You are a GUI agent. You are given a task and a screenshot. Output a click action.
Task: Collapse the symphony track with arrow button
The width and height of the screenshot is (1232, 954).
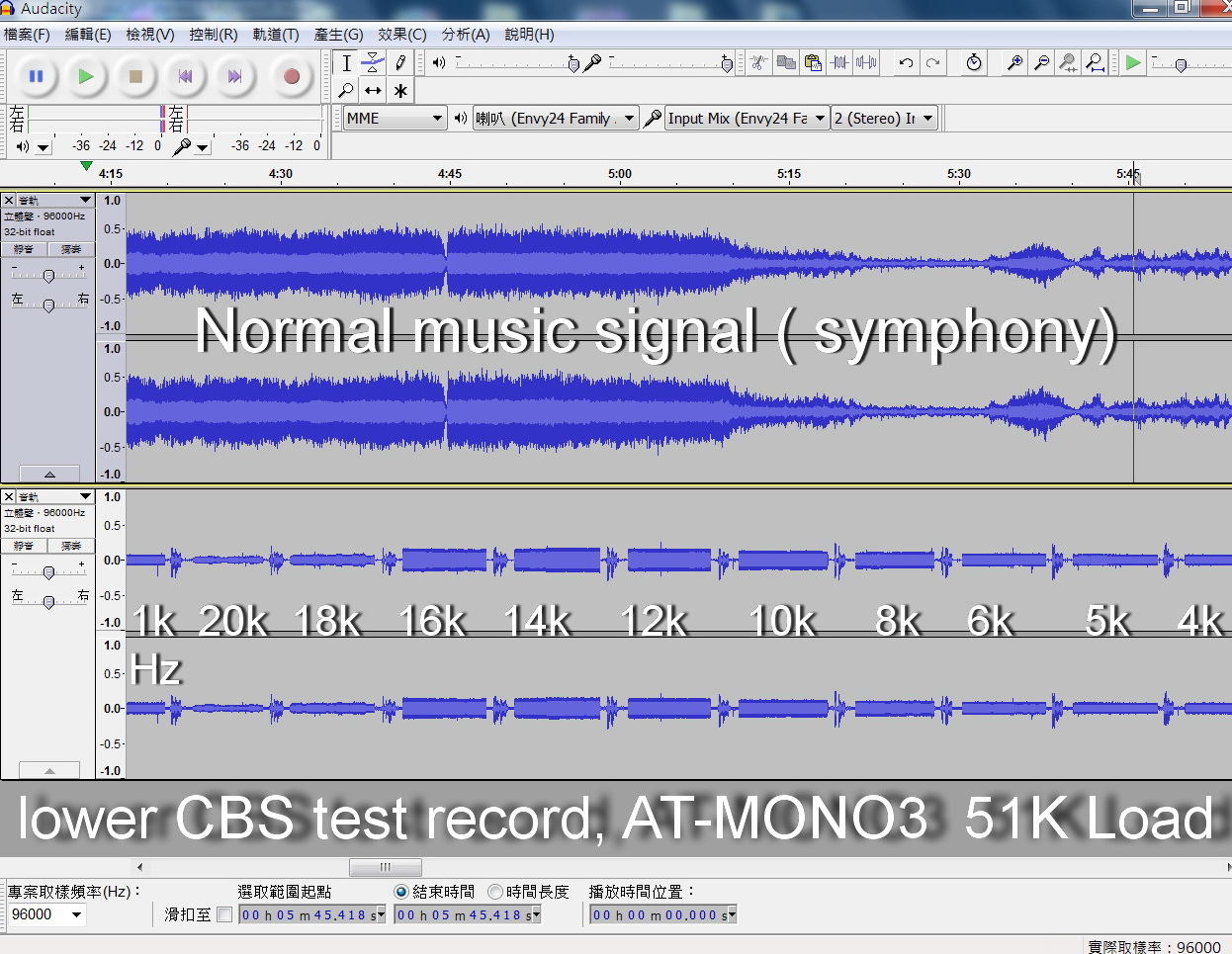(x=48, y=475)
